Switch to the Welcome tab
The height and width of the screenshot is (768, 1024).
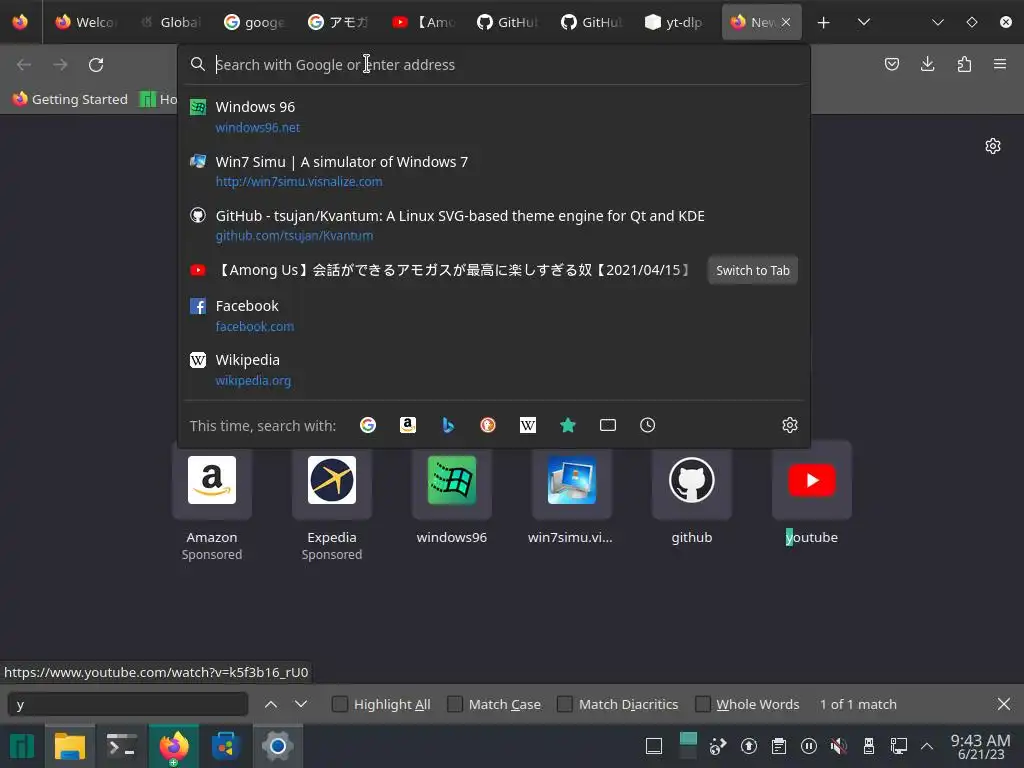pos(86,22)
